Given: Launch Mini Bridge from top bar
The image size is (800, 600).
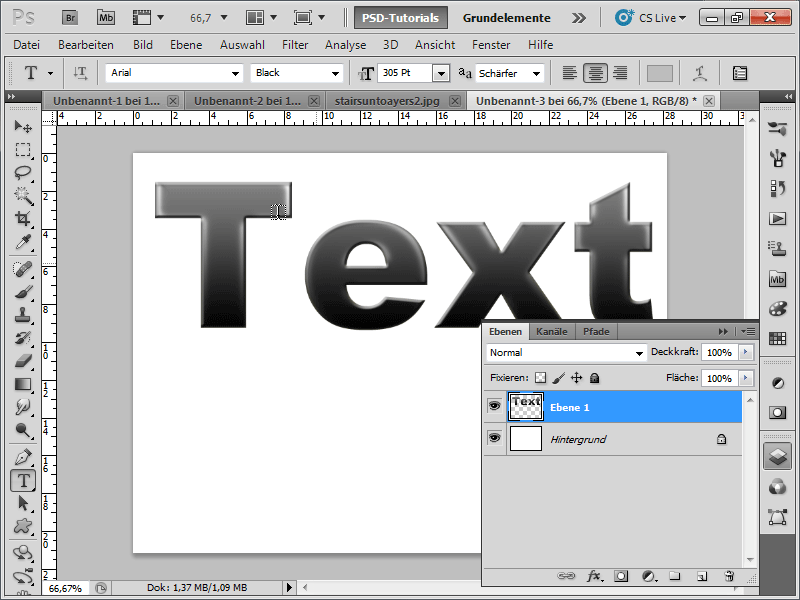Looking at the screenshot, I should [x=106, y=18].
